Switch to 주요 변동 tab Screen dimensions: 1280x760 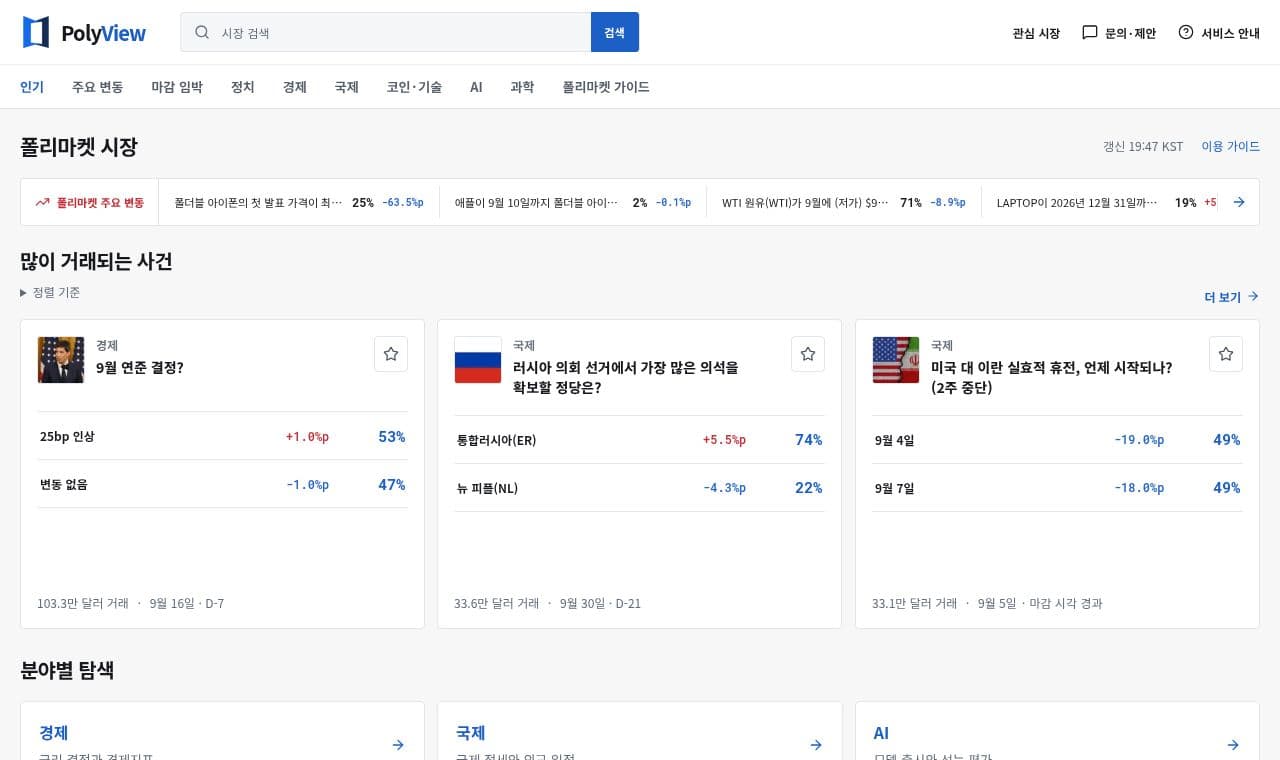pyautogui.click(x=97, y=87)
